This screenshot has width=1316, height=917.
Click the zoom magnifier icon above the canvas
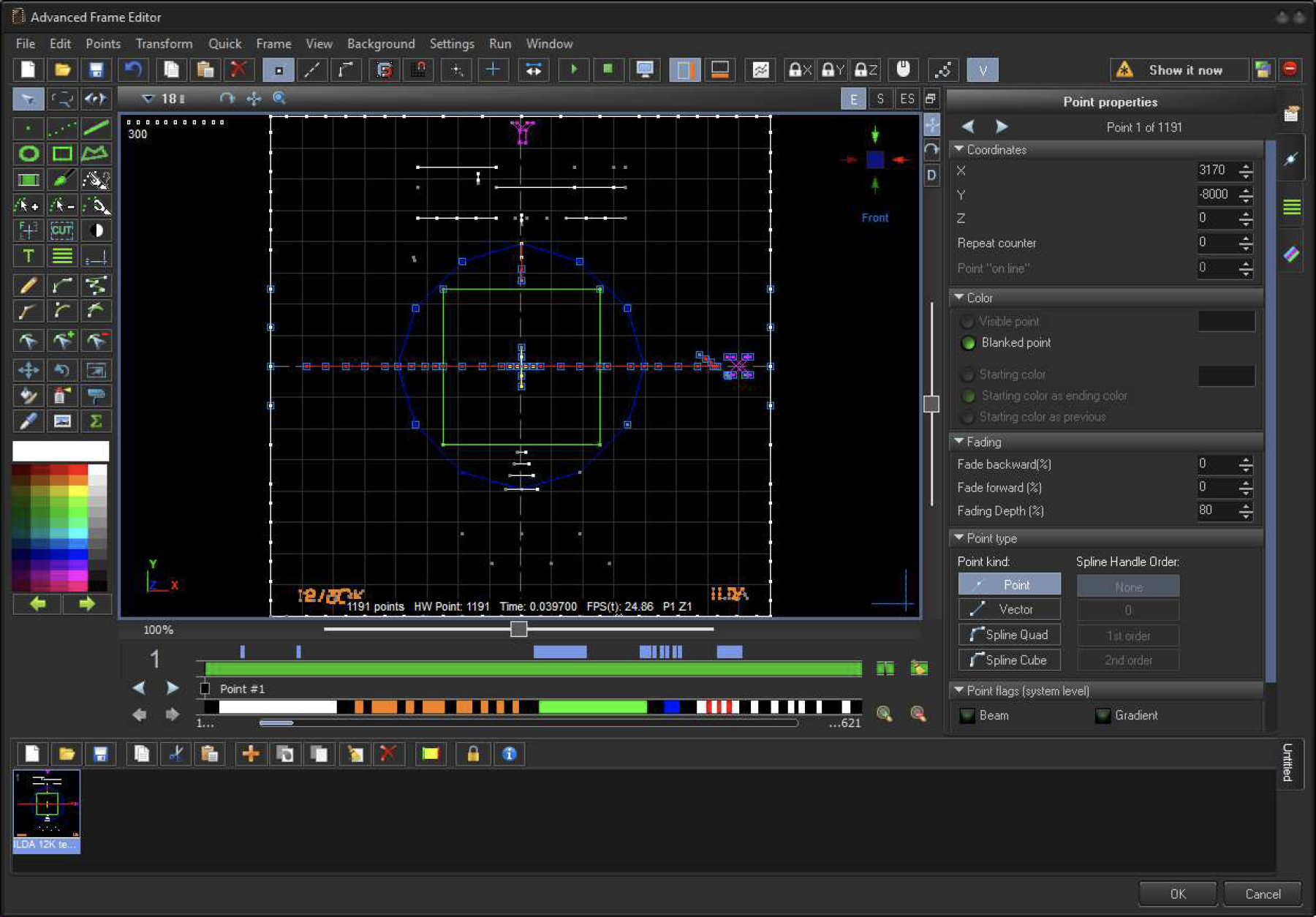point(279,98)
